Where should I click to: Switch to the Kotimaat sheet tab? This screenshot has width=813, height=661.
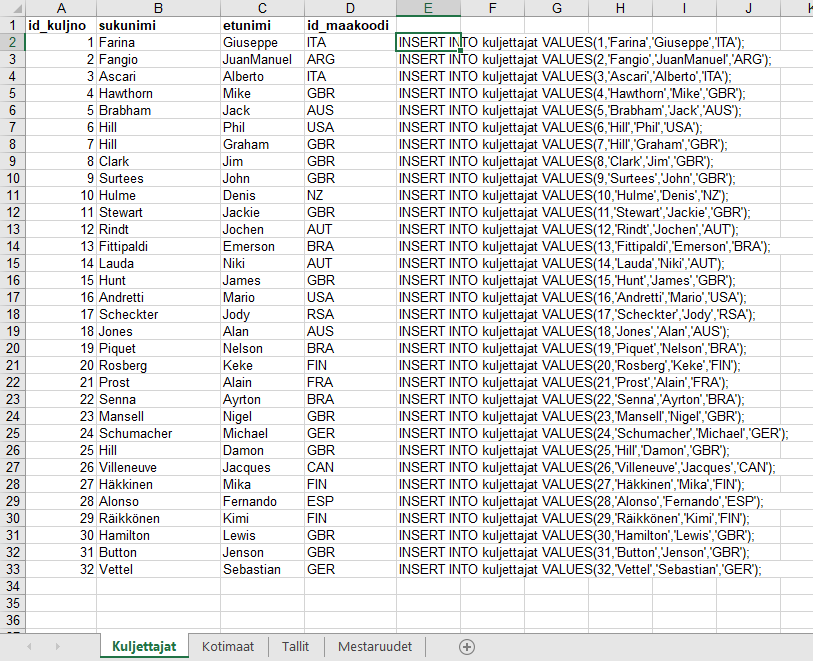228,647
